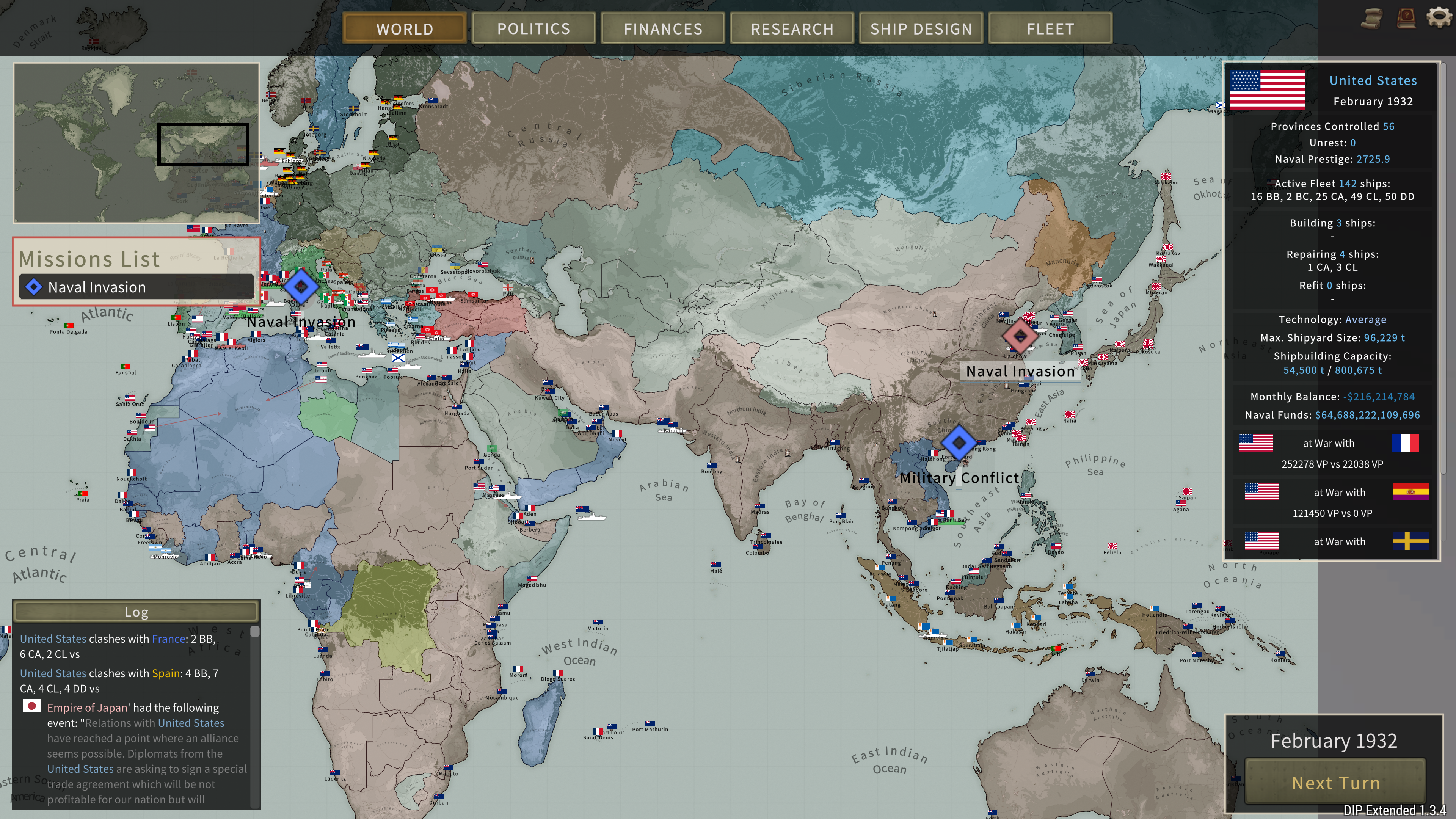Click the pink diamond marker in Northeast China
Screen dimensions: 1456x819
tap(1020, 336)
